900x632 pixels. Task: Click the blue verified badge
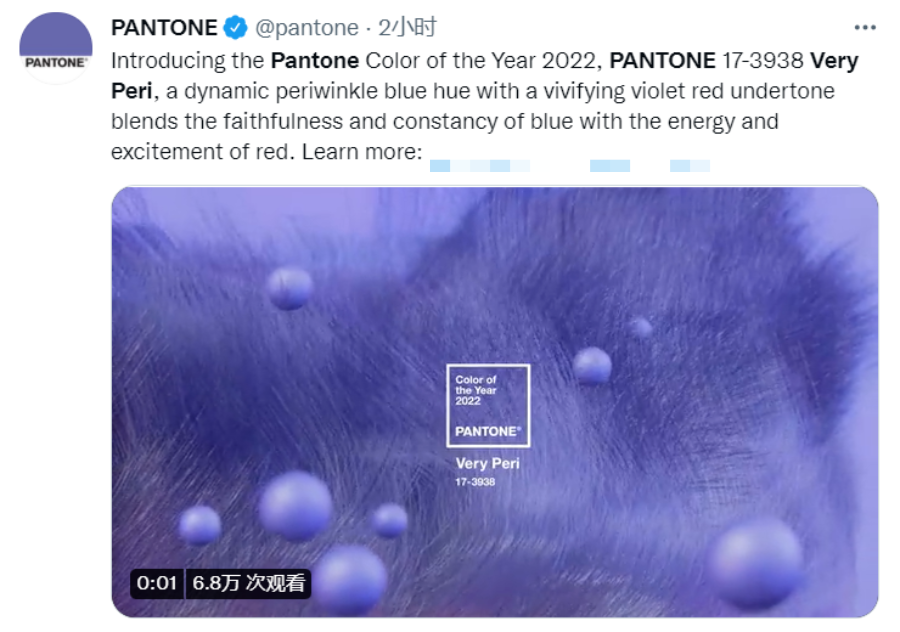click(x=234, y=27)
